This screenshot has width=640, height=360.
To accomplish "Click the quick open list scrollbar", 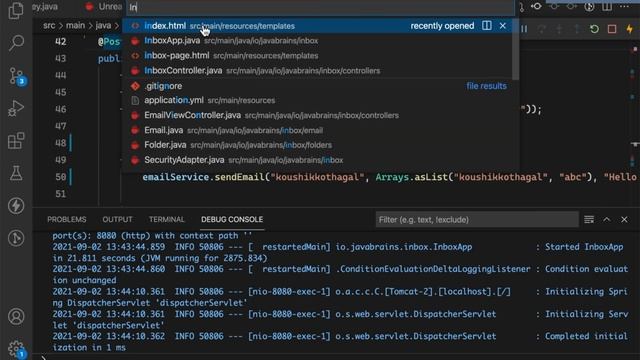I will point(516,49).
